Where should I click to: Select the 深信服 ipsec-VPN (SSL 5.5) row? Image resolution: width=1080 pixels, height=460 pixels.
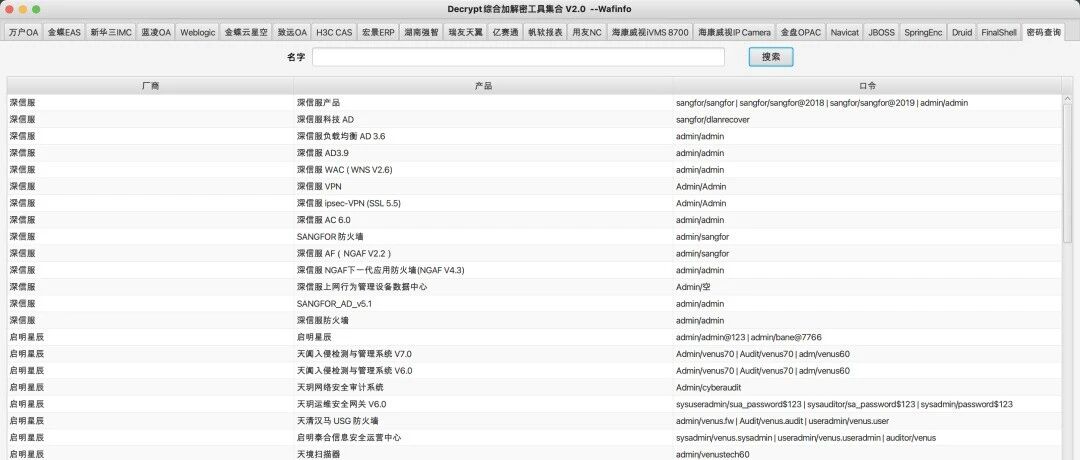[534, 203]
